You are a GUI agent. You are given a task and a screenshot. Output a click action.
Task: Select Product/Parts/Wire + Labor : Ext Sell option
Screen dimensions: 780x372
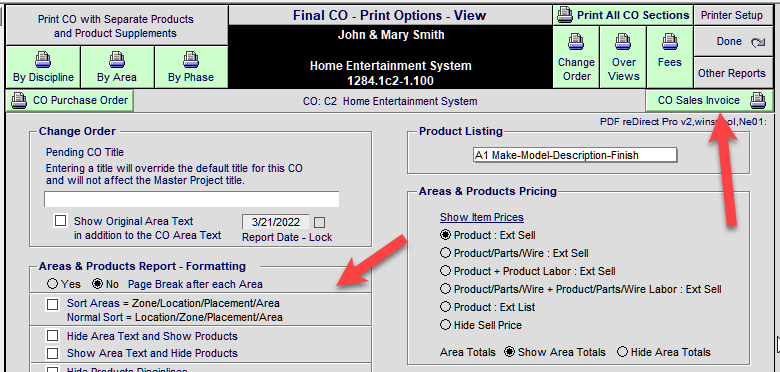(x=446, y=289)
